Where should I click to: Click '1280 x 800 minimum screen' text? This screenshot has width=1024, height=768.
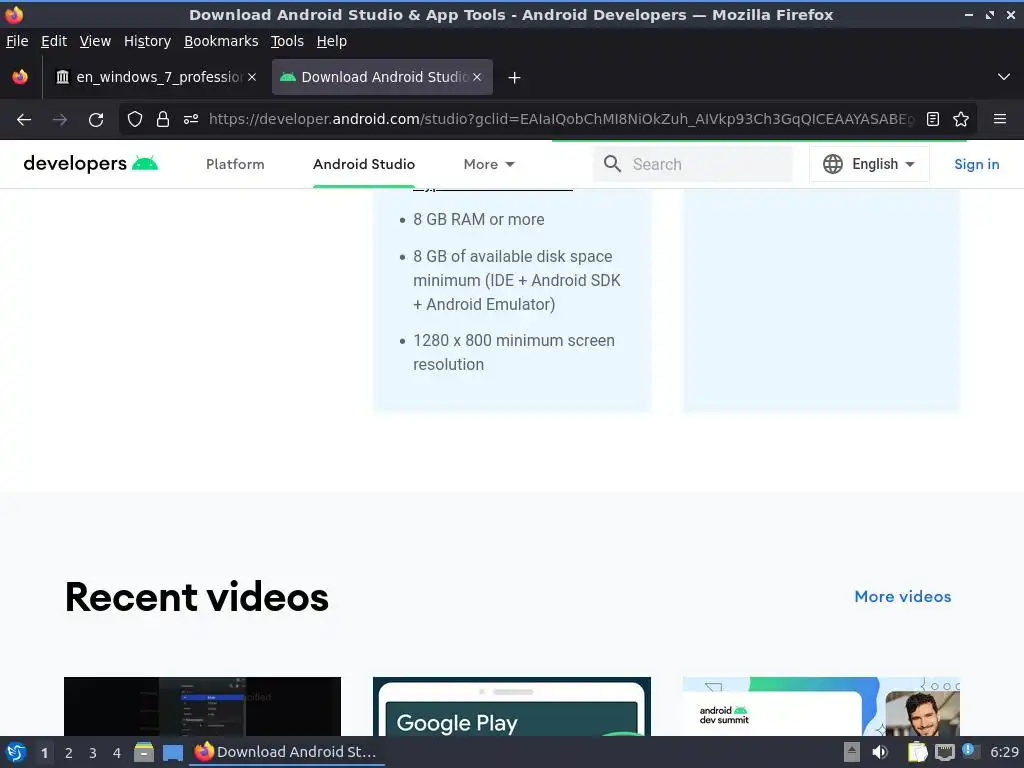[514, 340]
